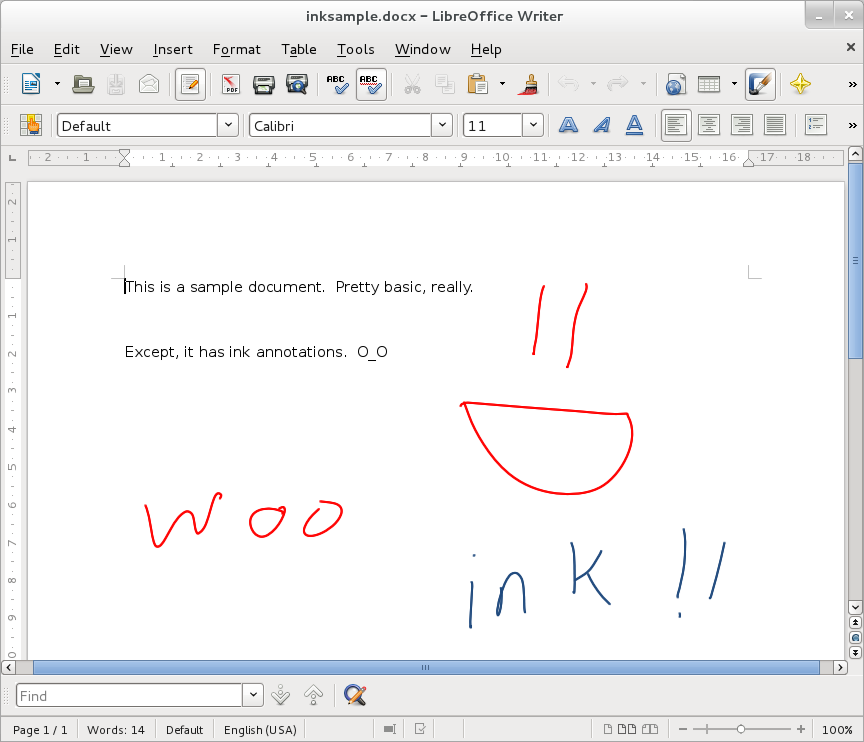Open the Calibri font name dropdown
The image size is (864, 742).
[x=441, y=124]
